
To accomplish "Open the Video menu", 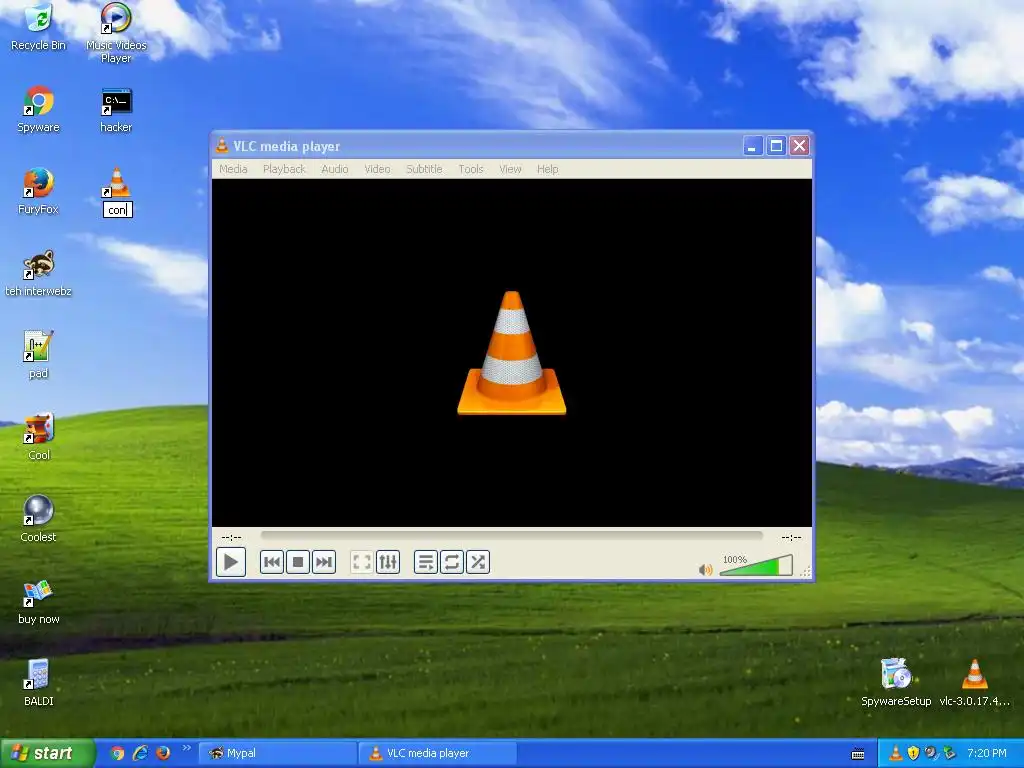I will click(x=377, y=169).
